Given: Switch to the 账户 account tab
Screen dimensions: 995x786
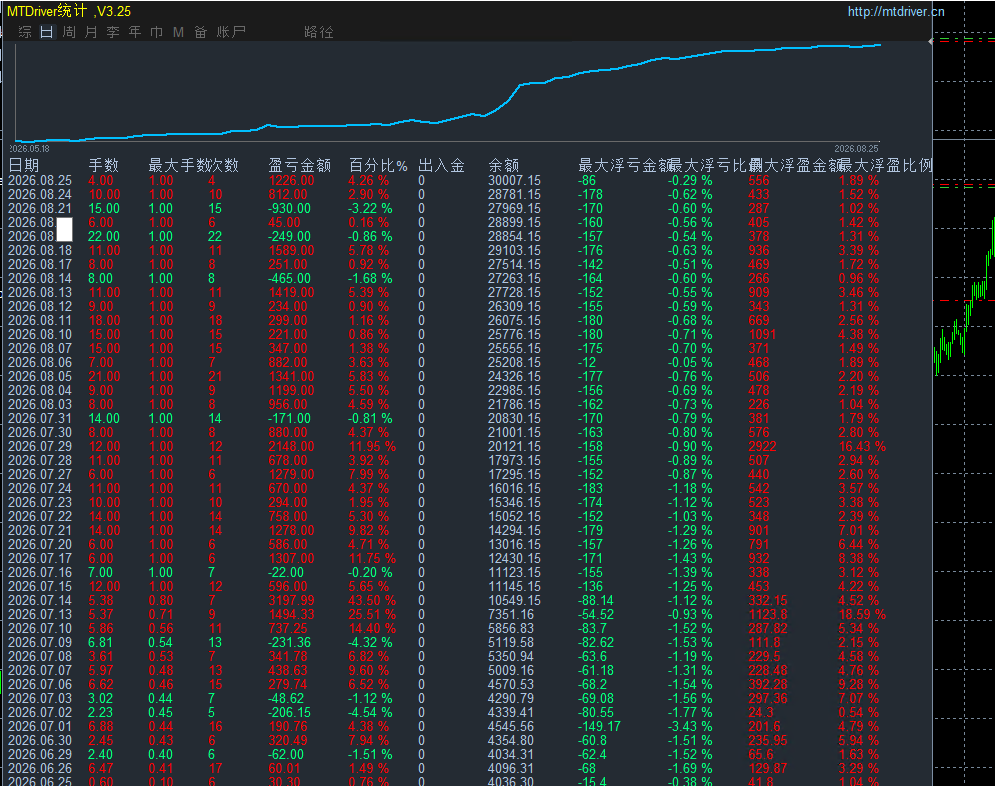Looking at the screenshot, I should (x=231, y=32).
